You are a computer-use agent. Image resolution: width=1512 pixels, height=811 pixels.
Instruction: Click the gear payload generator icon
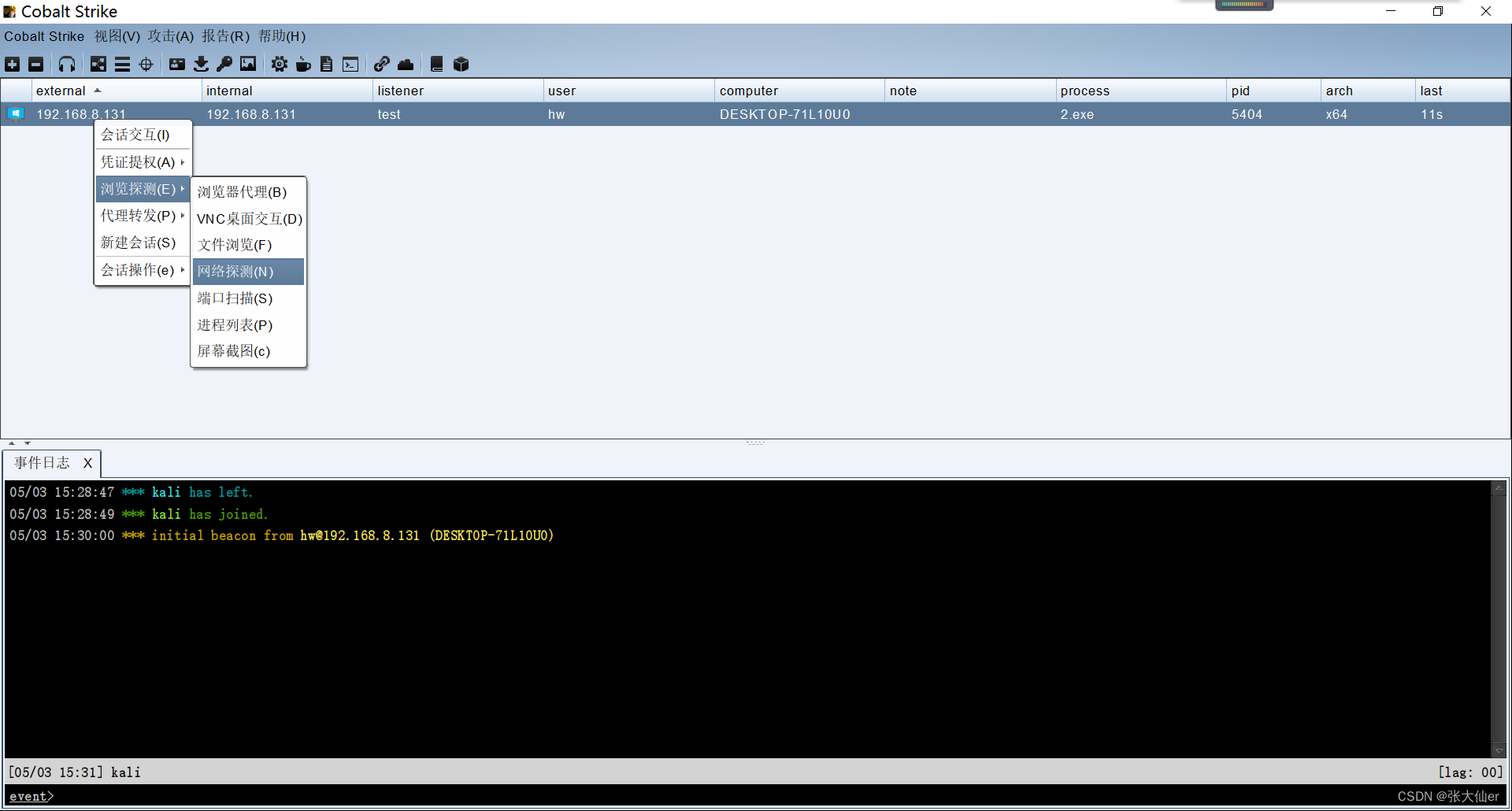point(280,65)
